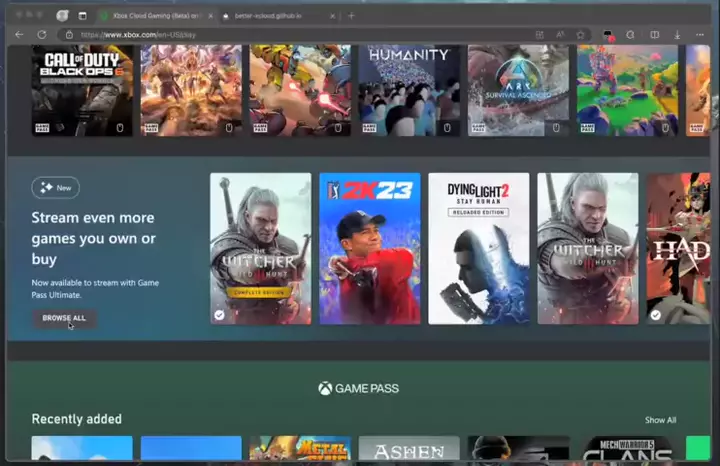Click the xbox.com address bar

pos(300,34)
